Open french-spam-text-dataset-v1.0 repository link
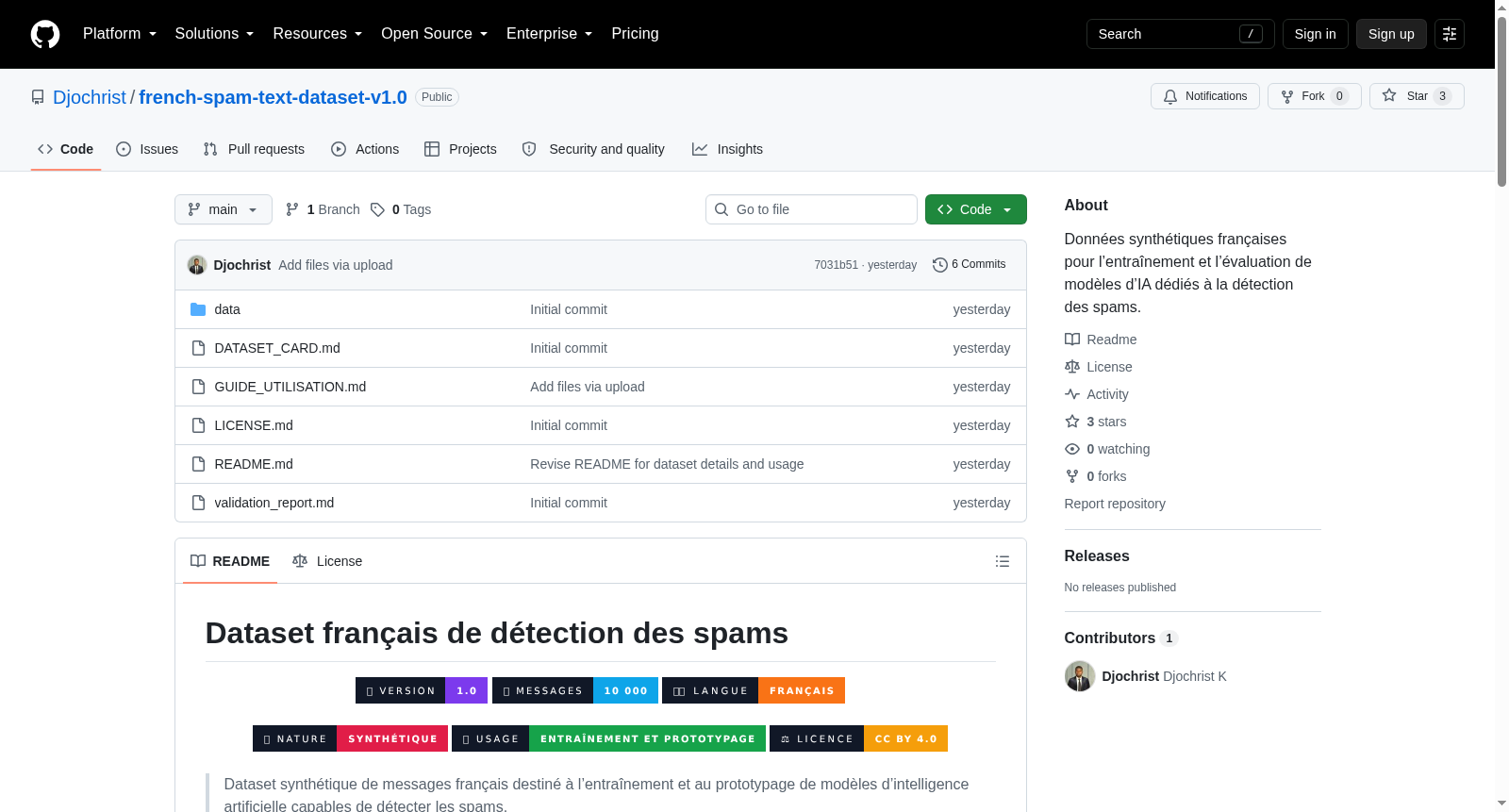This screenshot has width=1509, height=812. click(x=273, y=97)
